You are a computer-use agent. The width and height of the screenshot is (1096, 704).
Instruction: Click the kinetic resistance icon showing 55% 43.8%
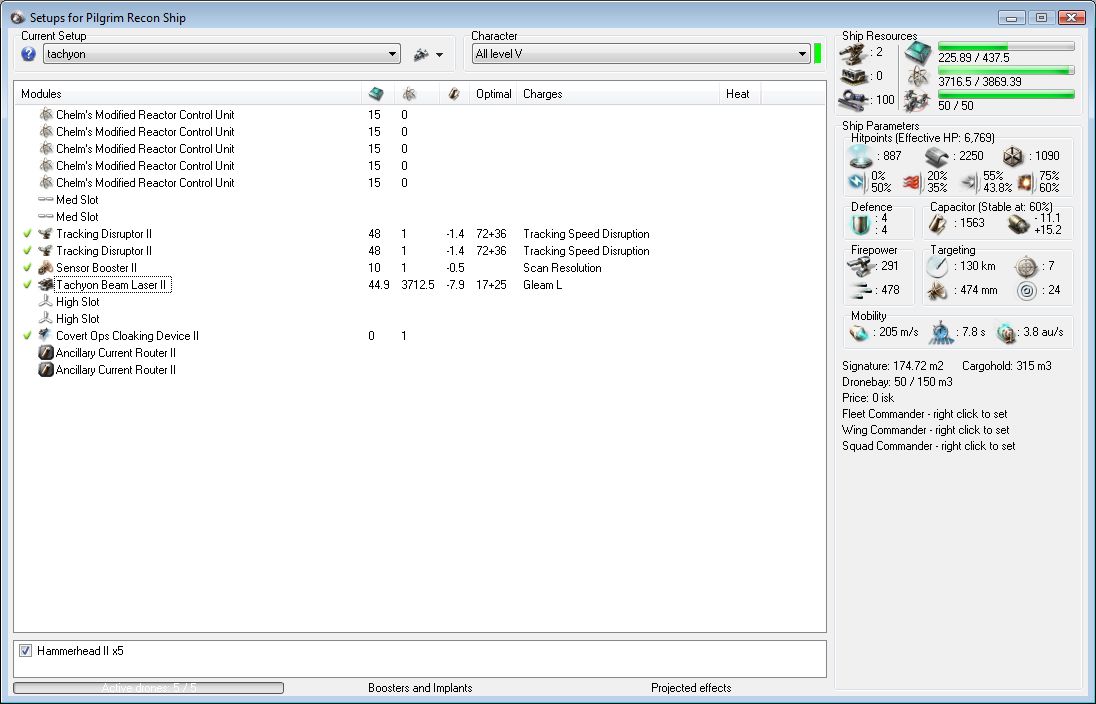(970, 183)
